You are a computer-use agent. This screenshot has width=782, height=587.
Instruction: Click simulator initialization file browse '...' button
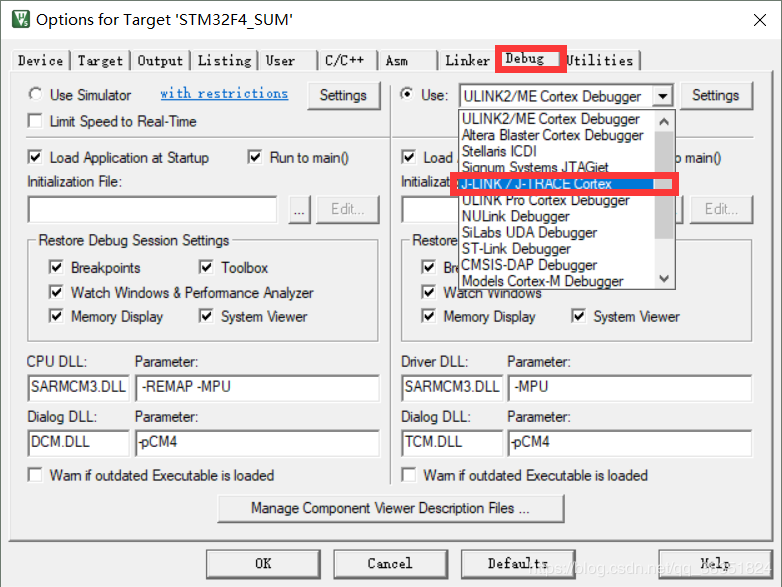click(299, 209)
